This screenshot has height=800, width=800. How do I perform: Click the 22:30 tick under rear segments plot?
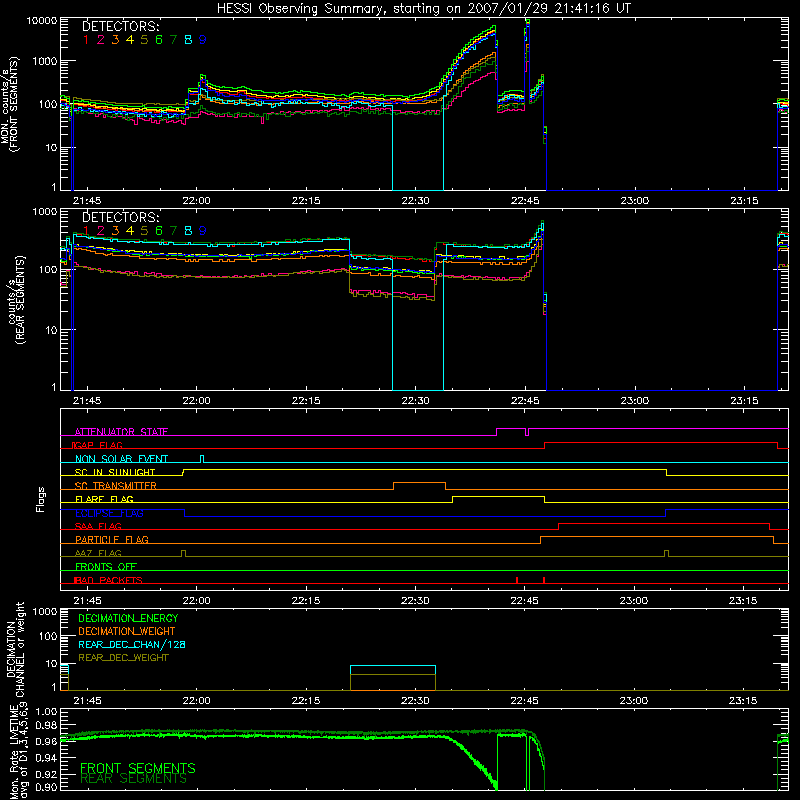415,401
